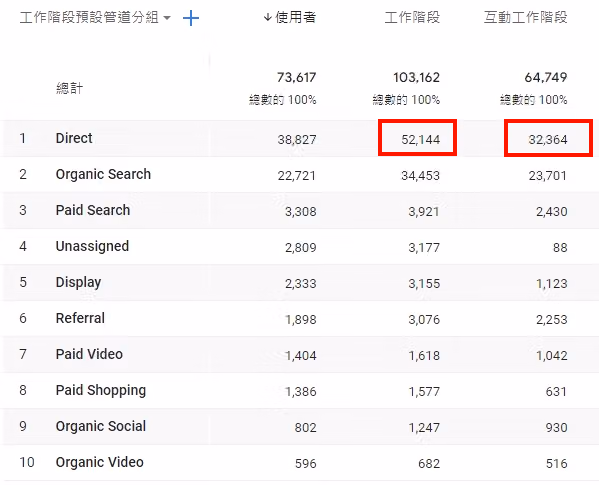599x485 pixels.
Task: Select the Organic Search channel row
Action: [x=300, y=175]
